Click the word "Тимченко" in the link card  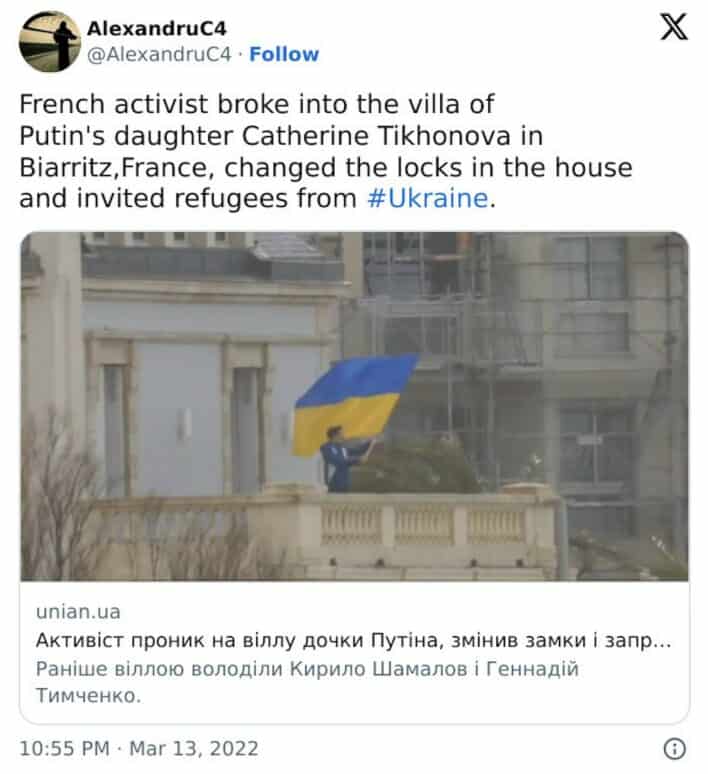tap(88, 696)
